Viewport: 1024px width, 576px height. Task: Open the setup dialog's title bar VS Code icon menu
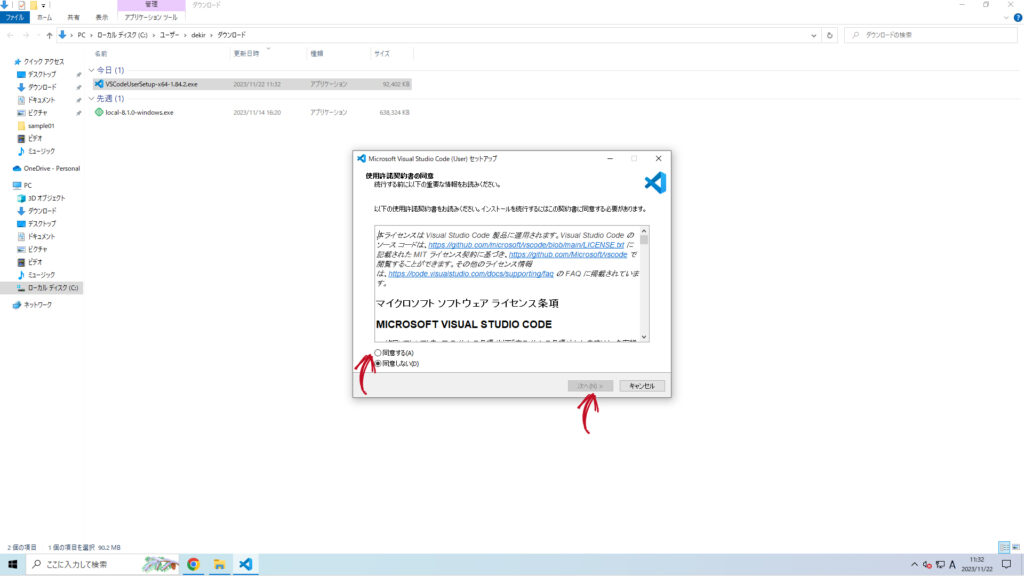[361, 159]
